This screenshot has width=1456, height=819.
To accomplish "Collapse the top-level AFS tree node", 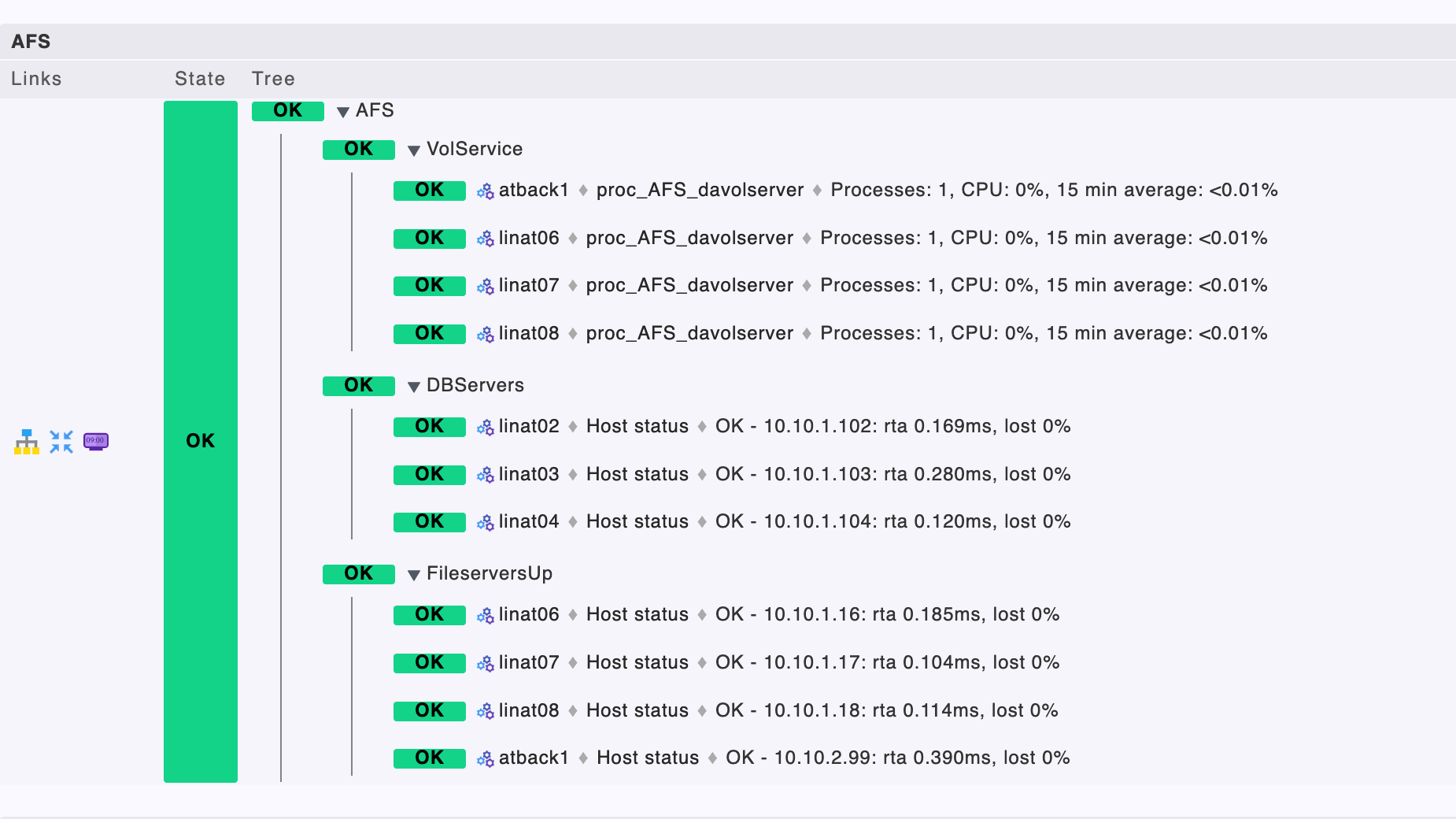I will tap(343, 112).
